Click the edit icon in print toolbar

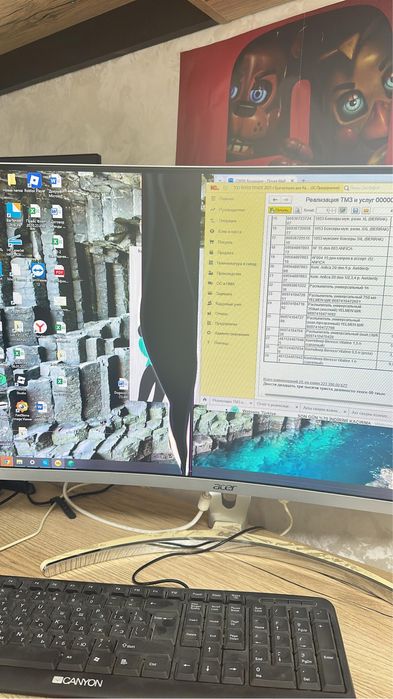(342, 210)
